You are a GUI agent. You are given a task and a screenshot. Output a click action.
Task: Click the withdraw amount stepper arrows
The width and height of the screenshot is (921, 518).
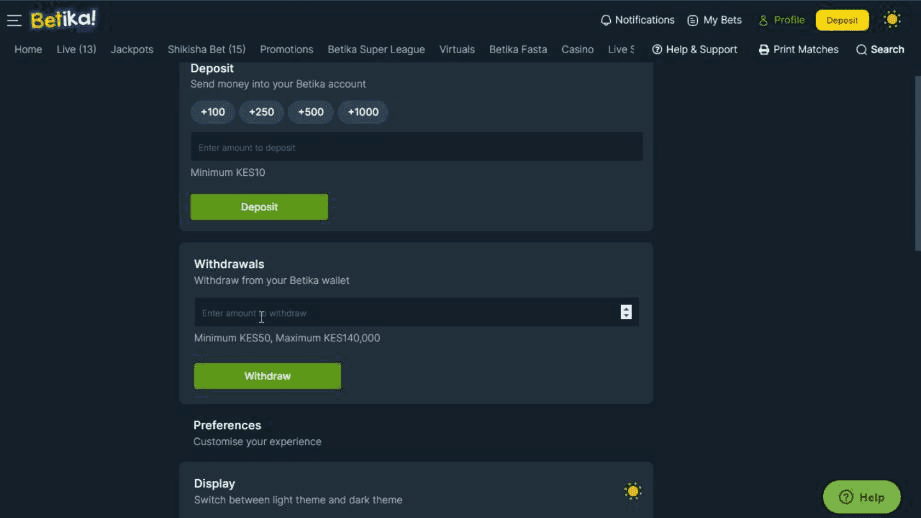tap(626, 312)
